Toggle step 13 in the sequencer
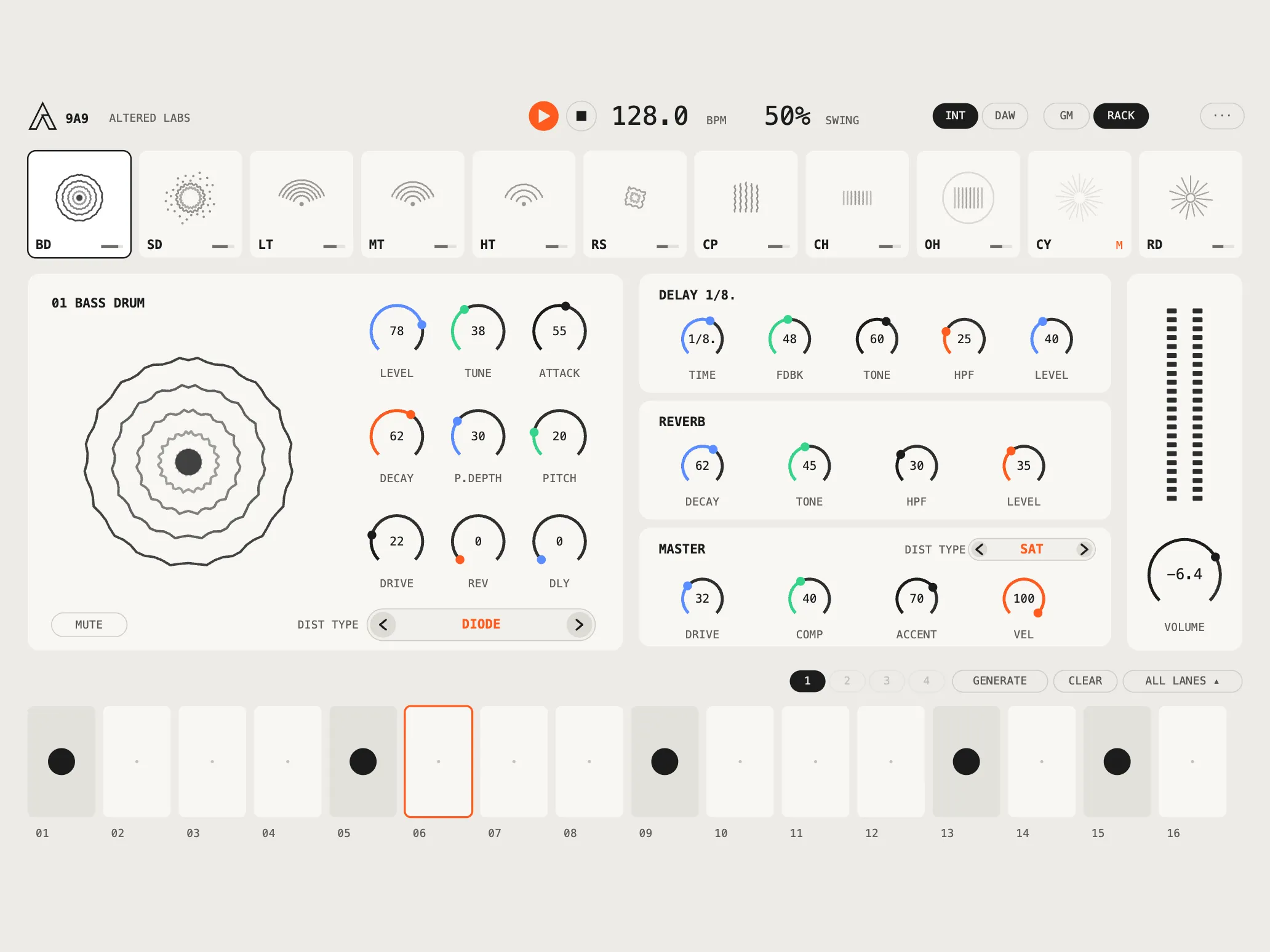Screen dimensions: 1270x952 coord(966,761)
